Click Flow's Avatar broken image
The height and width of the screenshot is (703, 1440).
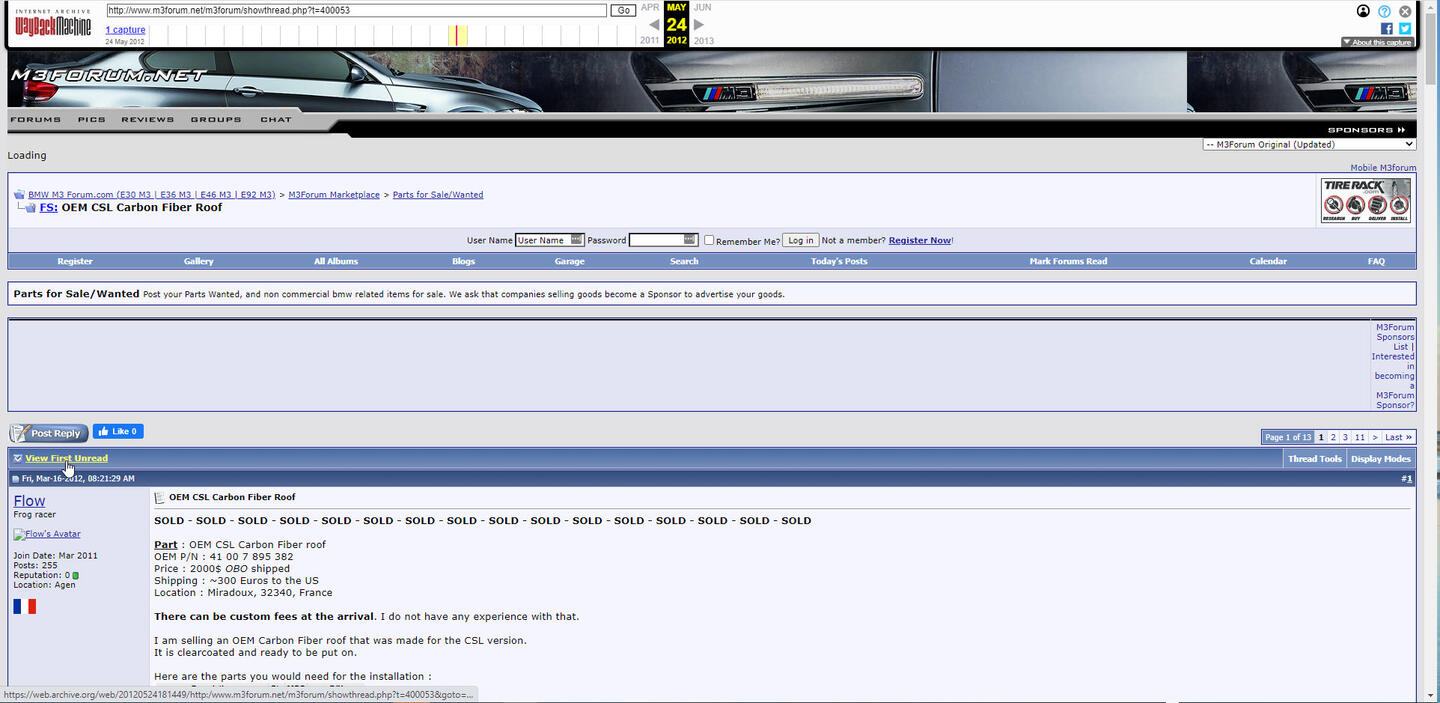tap(47, 534)
